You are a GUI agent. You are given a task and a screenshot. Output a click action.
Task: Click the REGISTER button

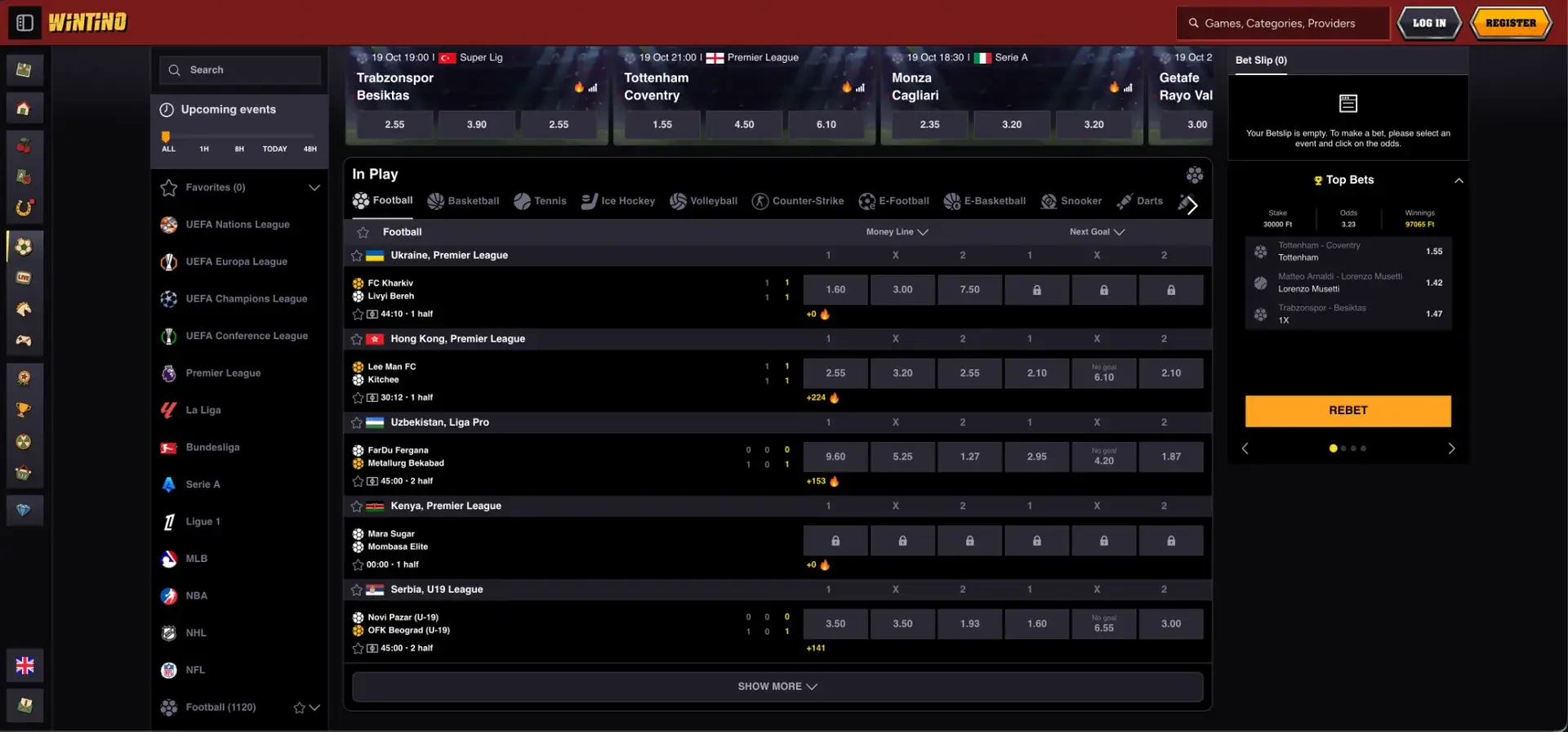click(x=1511, y=23)
